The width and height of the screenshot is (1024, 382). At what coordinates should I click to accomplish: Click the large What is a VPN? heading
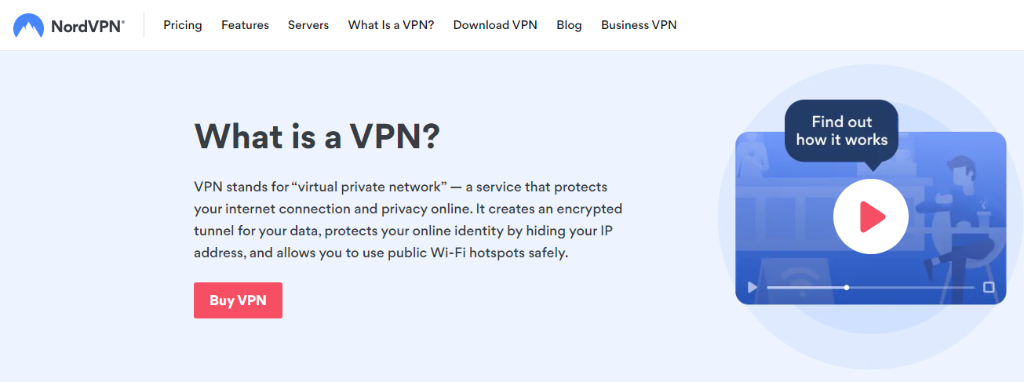(x=317, y=136)
